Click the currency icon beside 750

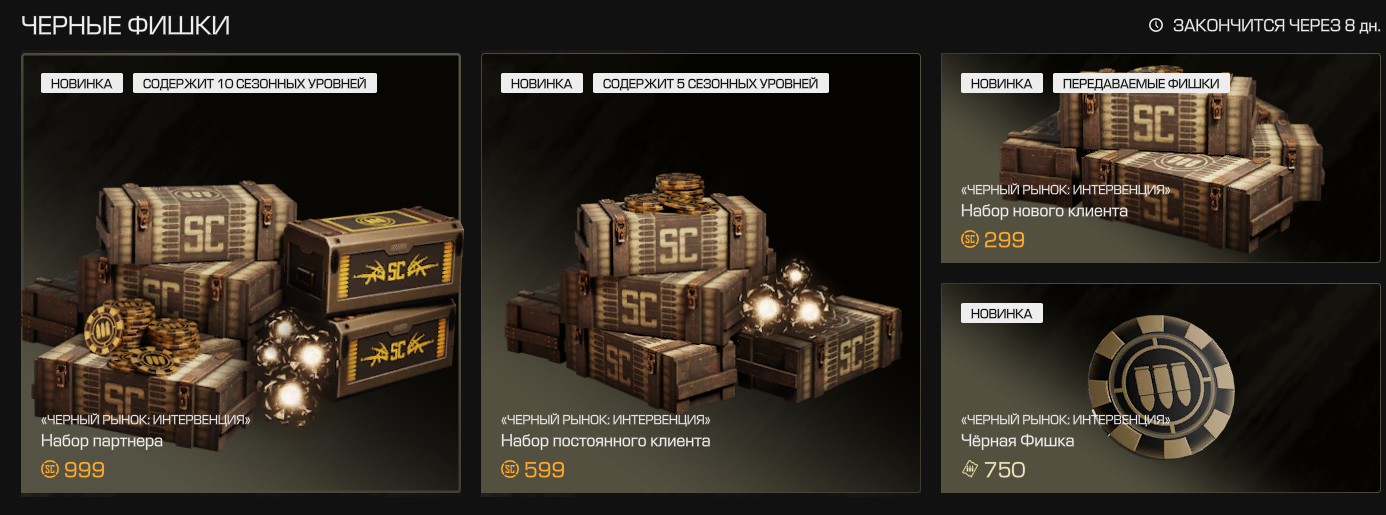click(x=970, y=469)
